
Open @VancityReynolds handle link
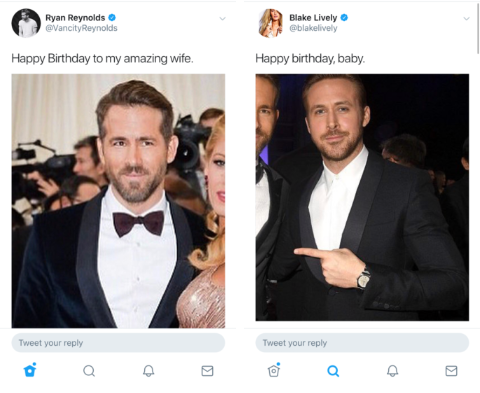81,28
